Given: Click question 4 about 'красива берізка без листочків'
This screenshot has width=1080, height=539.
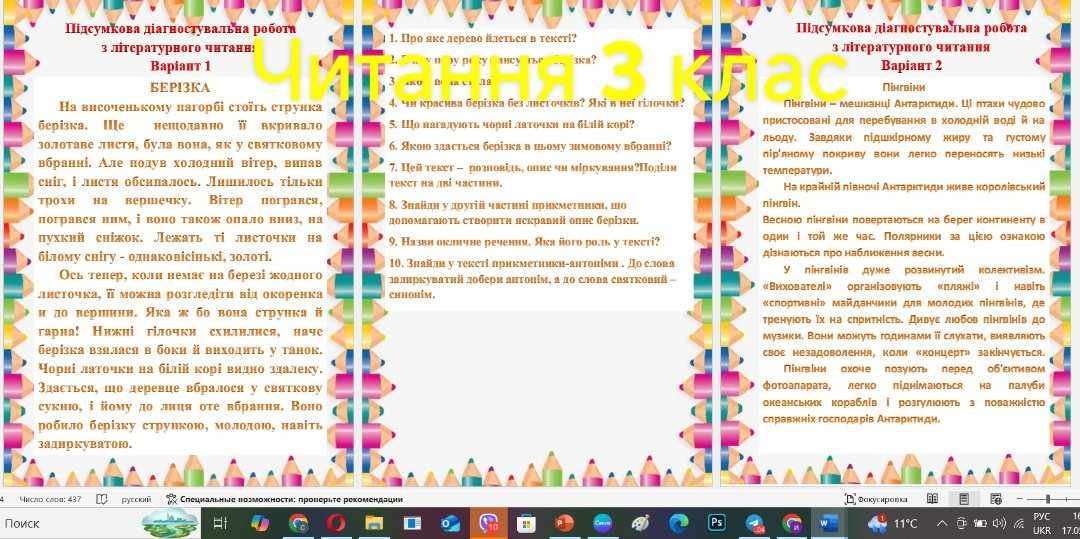Looking at the screenshot, I should 537,103.
